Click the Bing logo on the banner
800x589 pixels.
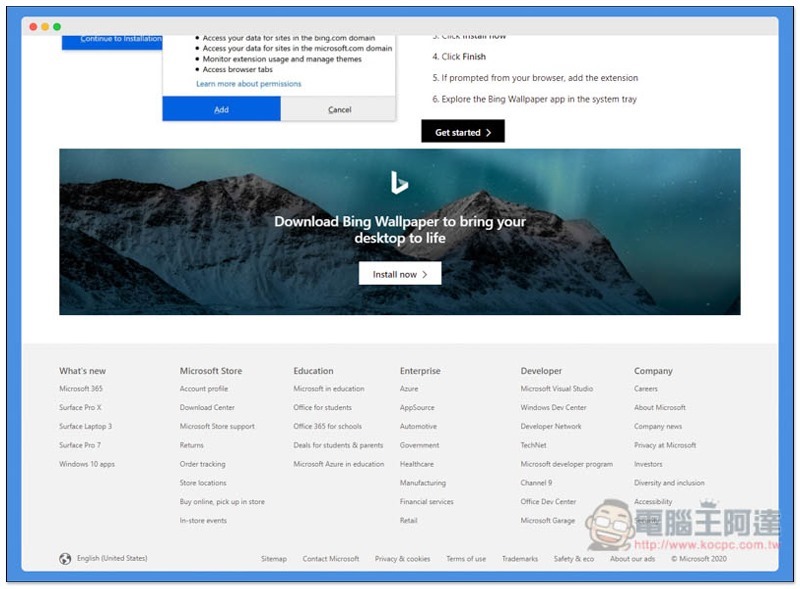399,183
